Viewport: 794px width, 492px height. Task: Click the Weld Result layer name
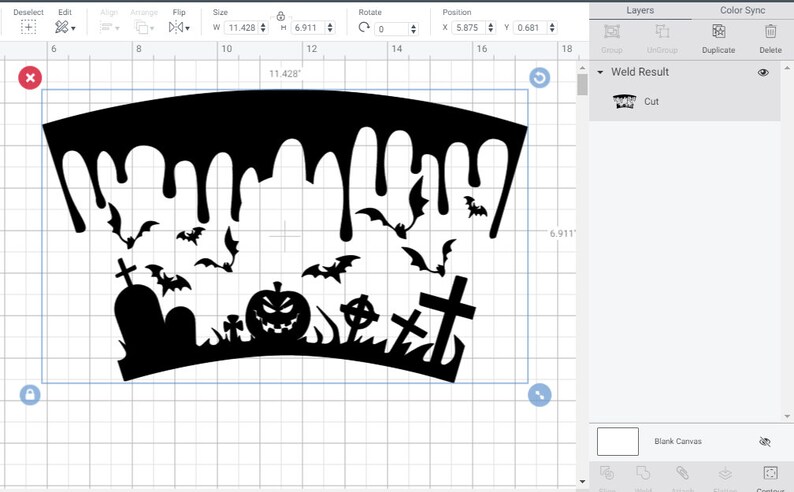[640, 72]
